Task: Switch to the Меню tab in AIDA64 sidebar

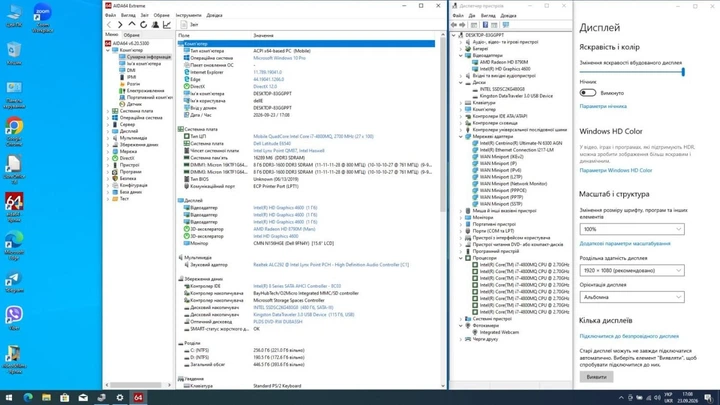Action: pos(112,35)
